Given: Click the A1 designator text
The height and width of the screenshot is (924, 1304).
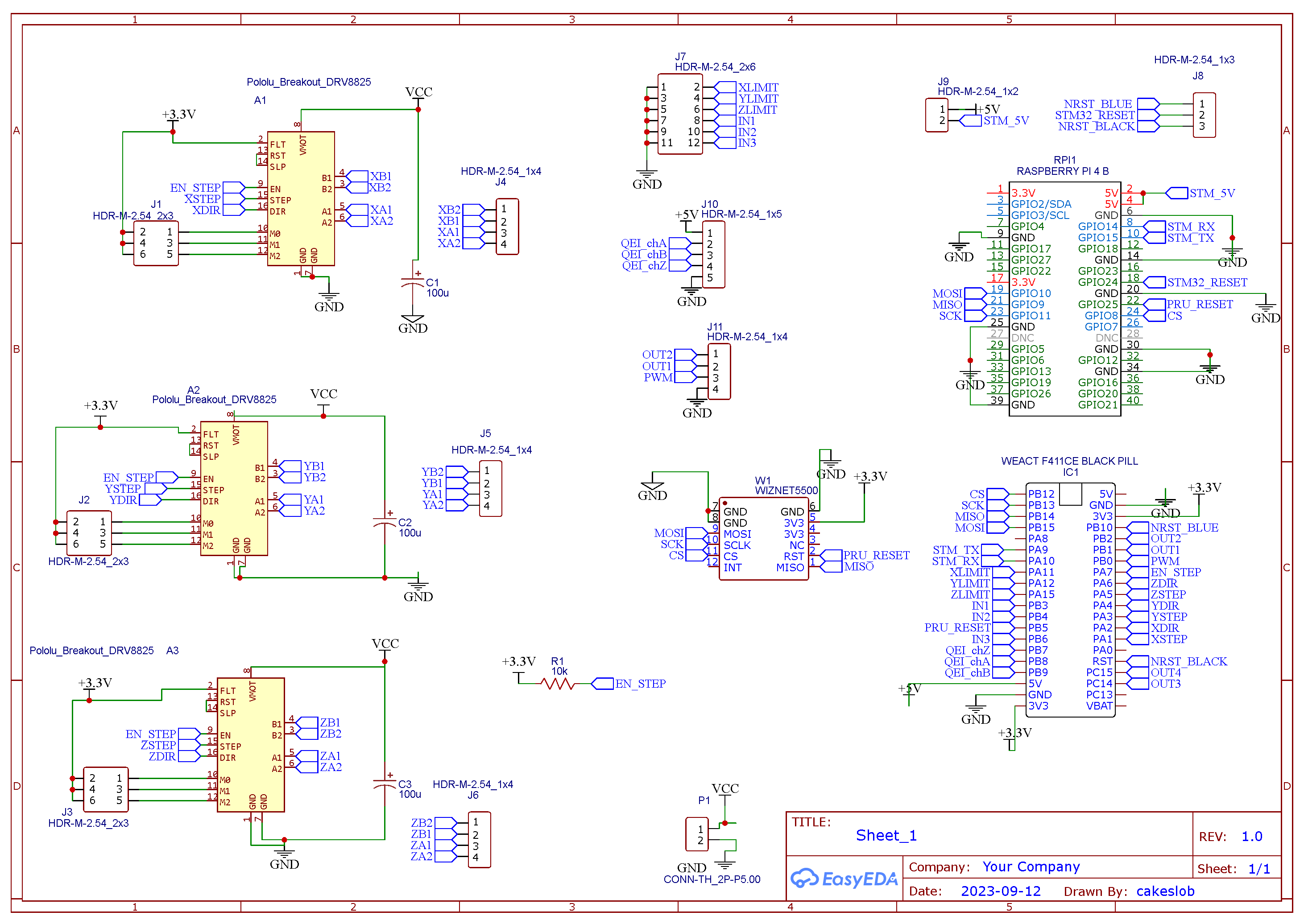Looking at the screenshot, I should point(260,100).
